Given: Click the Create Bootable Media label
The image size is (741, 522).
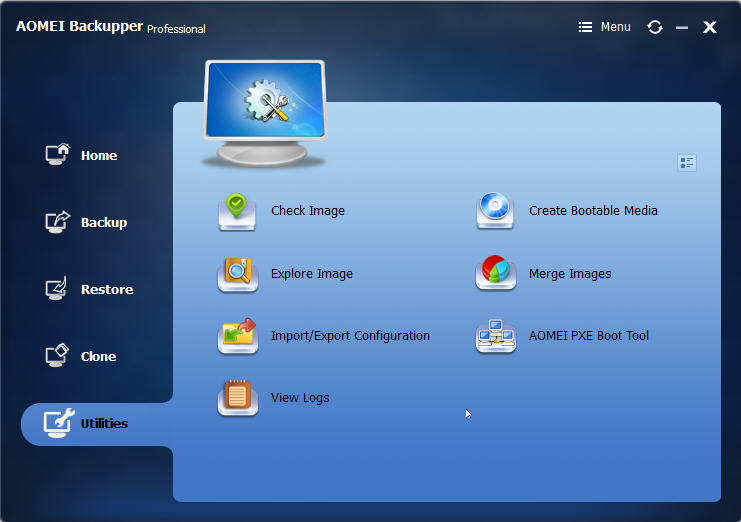Looking at the screenshot, I should [x=592, y=211].
